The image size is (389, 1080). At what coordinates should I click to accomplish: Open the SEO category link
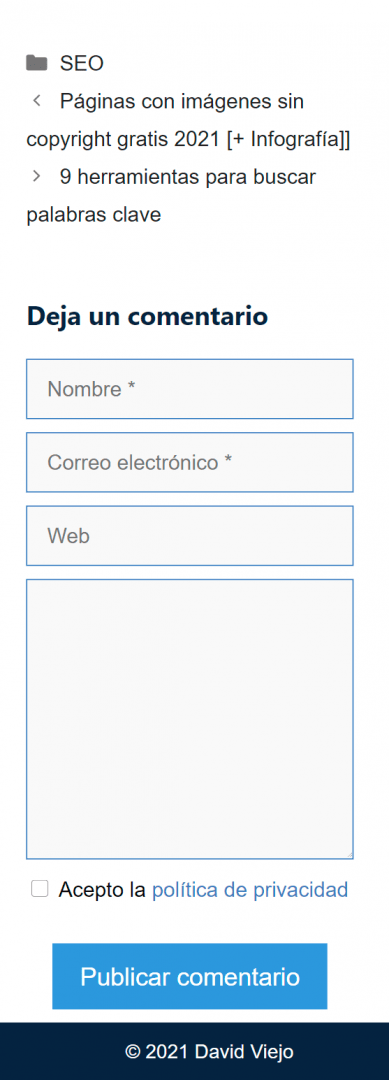tap(81, 64)
